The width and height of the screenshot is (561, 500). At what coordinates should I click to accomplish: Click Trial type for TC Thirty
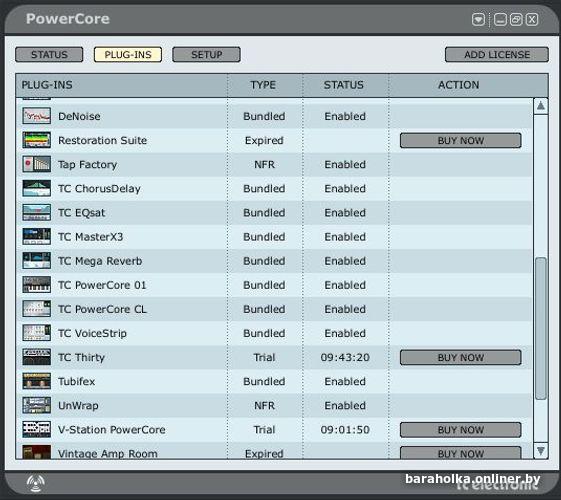click(264, 357)
